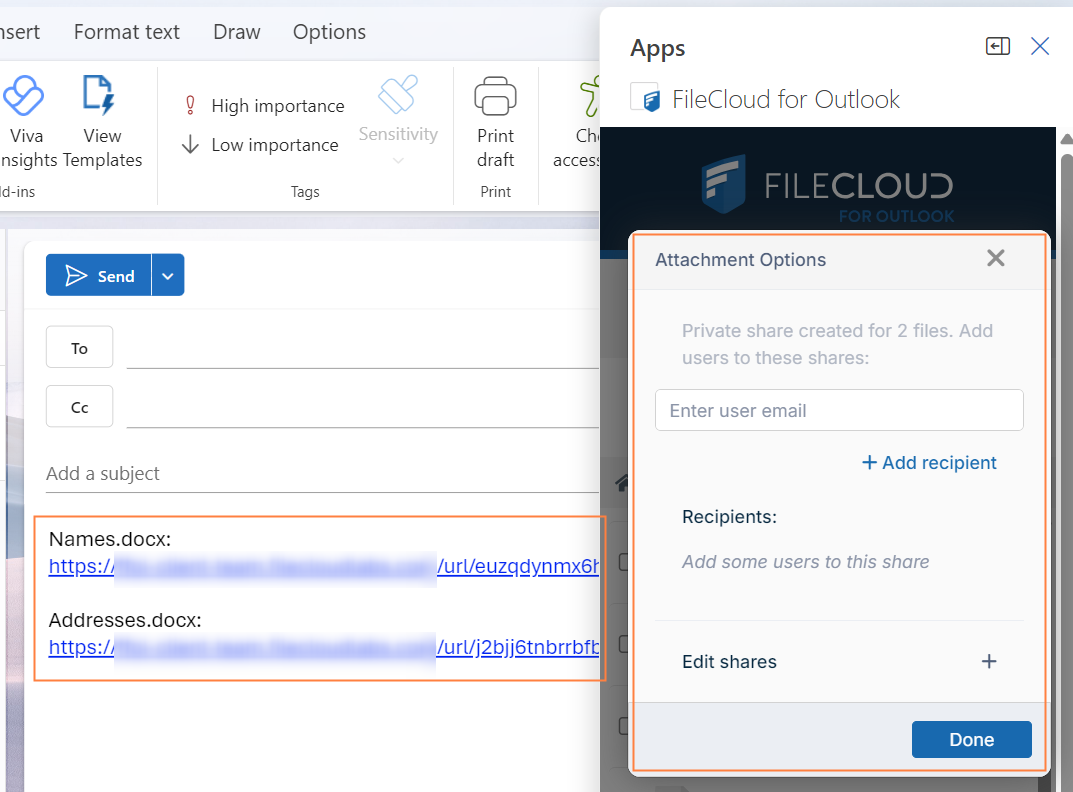Send the email message
Viewport: 1073px width, 792px height.
click(x=99, y=275)
